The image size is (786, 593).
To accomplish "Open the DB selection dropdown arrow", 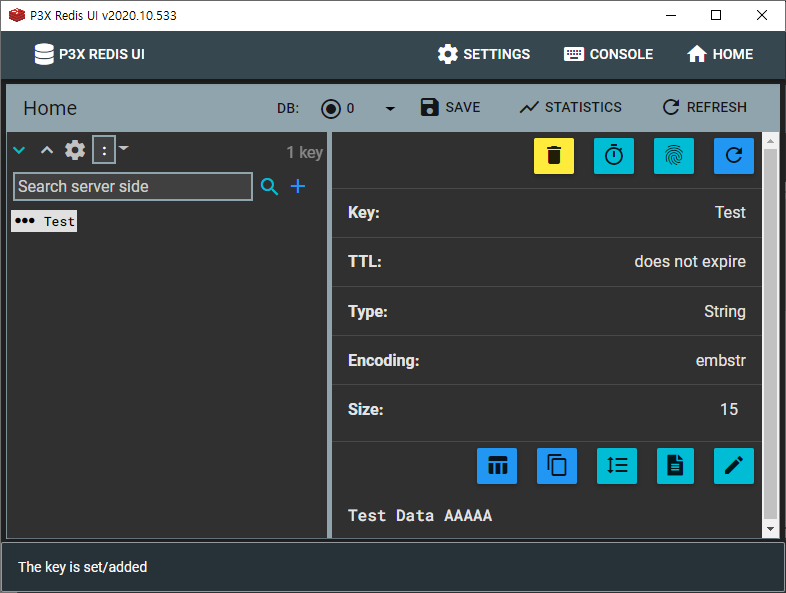I will (390, 108).
